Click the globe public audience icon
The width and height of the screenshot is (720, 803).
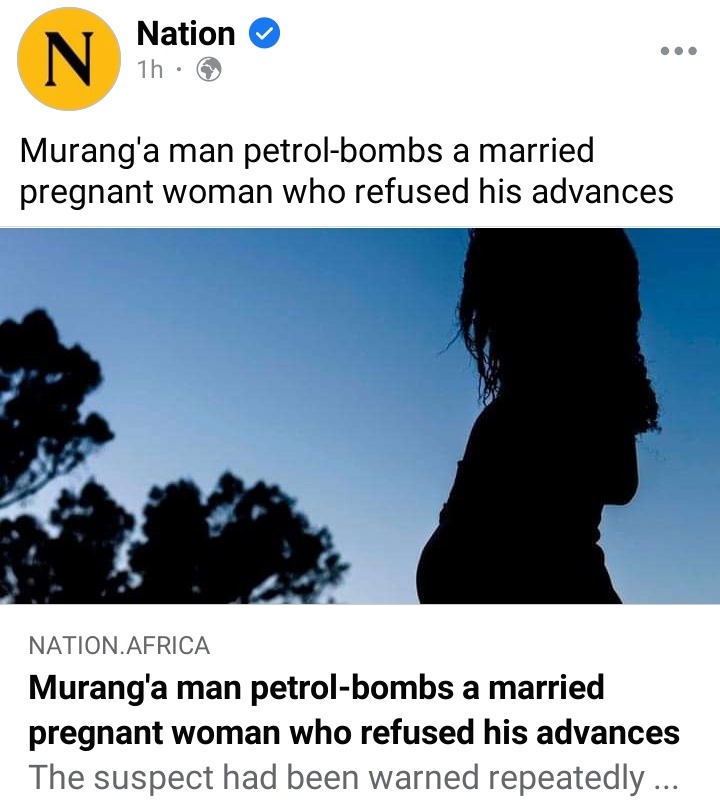coord(209,70)
